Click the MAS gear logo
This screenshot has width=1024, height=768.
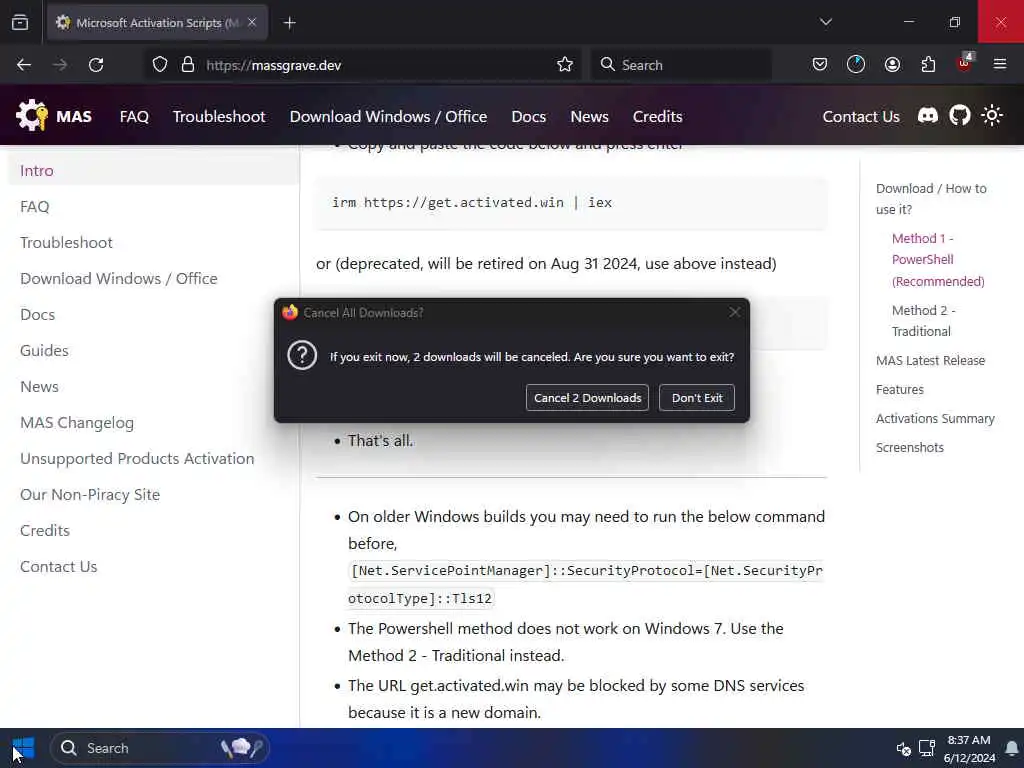[x=32, y=116]
